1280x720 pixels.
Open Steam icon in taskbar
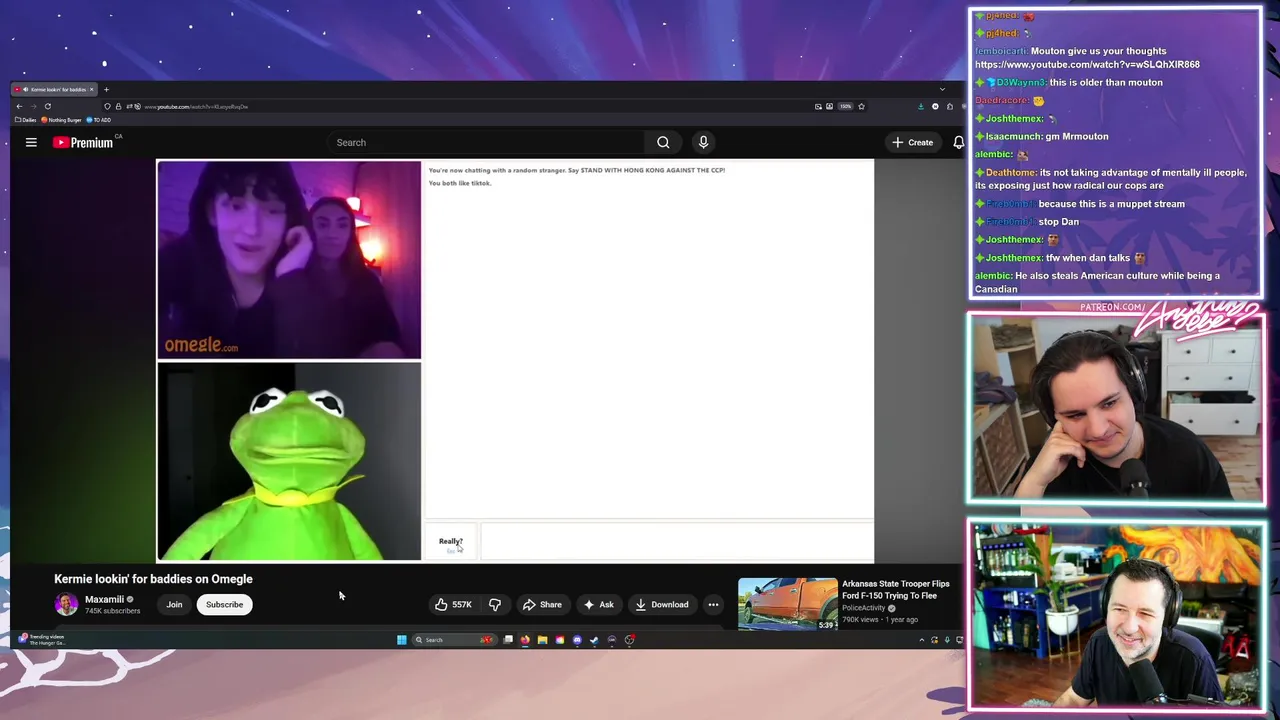[594, 640]
